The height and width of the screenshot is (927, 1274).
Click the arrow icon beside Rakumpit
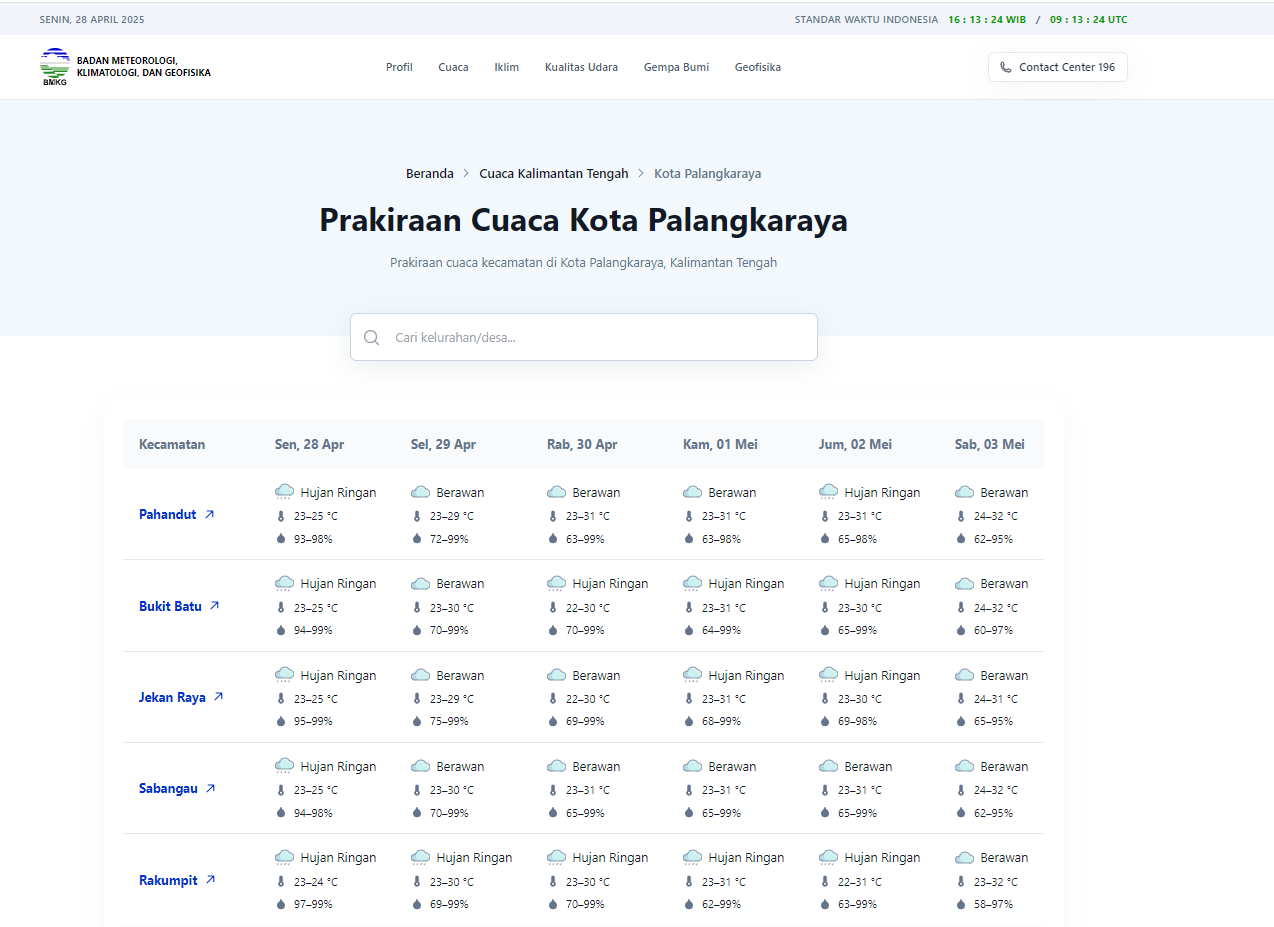click(210, 880)
